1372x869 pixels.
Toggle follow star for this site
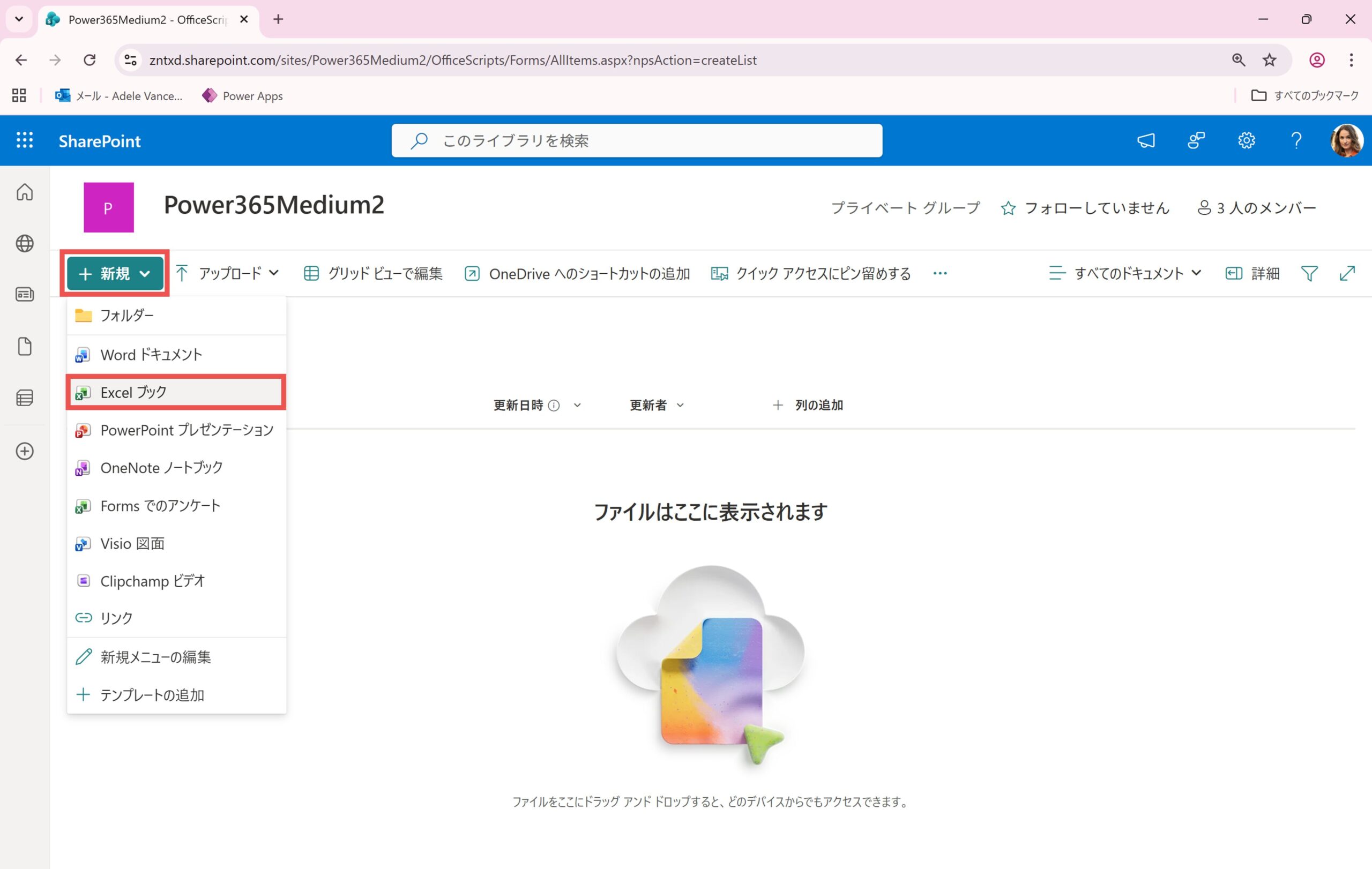(1008, 208)
